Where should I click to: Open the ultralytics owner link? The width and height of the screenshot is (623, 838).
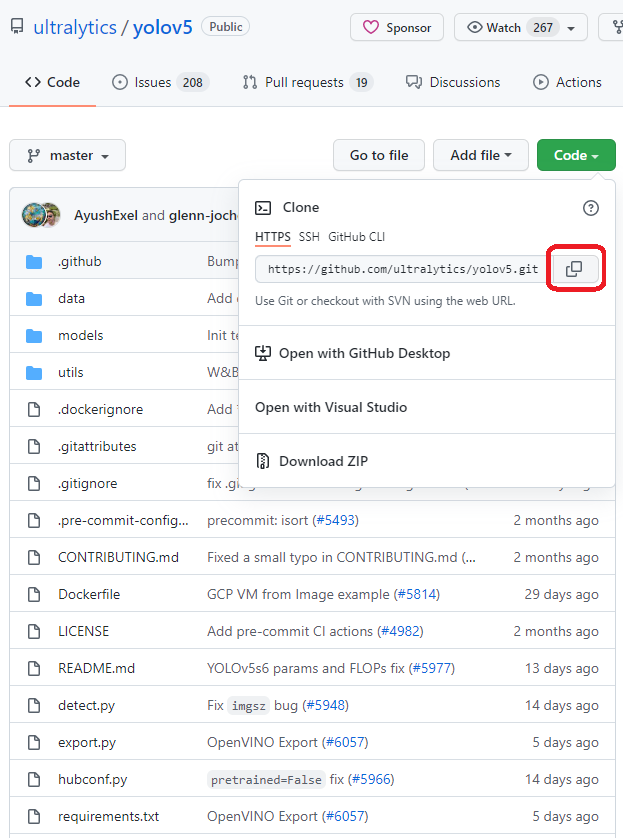[x=75, y=27]
